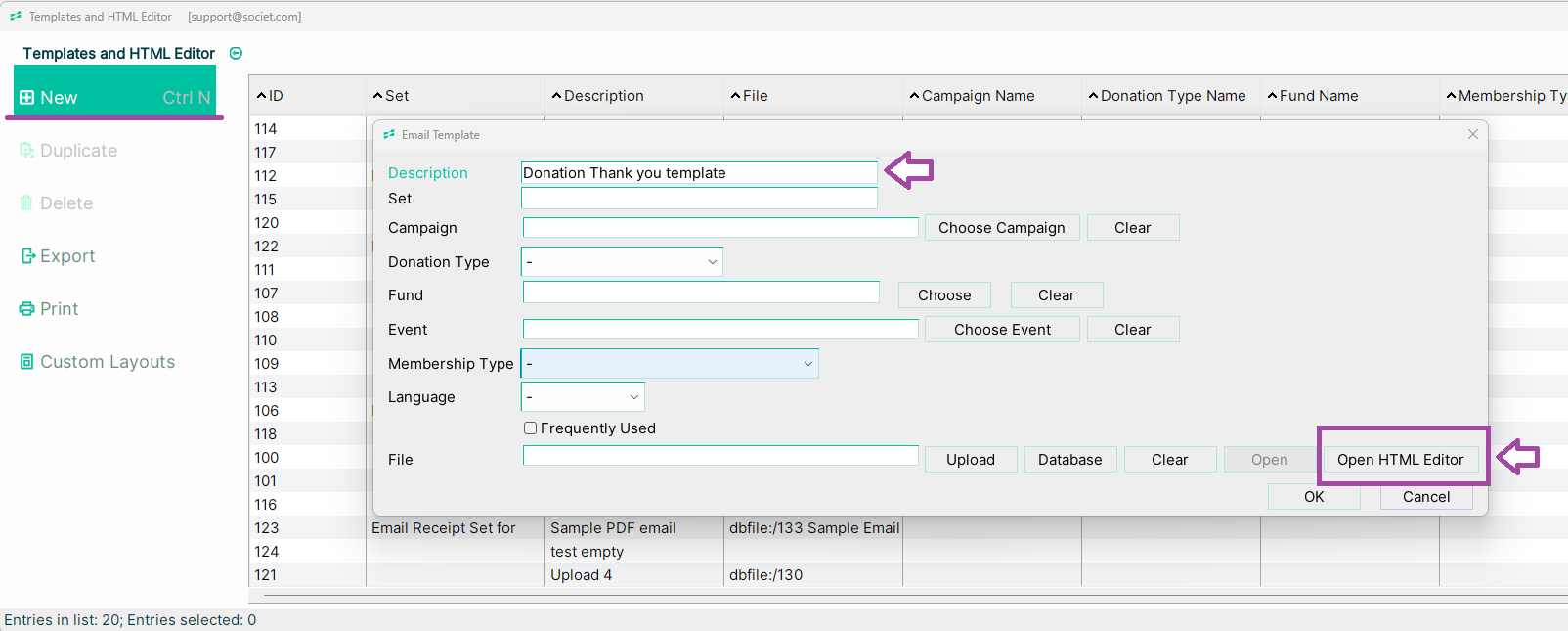1568x631 pixels.
Task: Clear the Event field
Action: (x=1133, y=330)
